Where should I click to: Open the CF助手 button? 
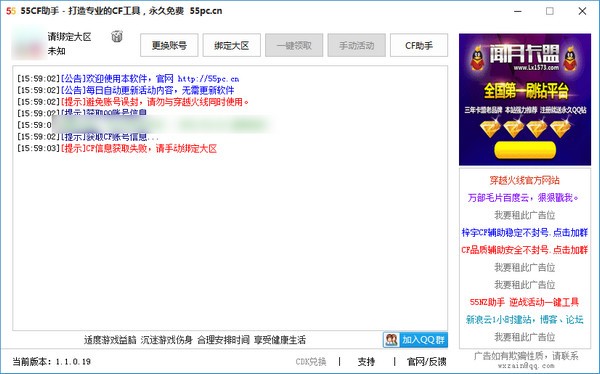[419, 45]
